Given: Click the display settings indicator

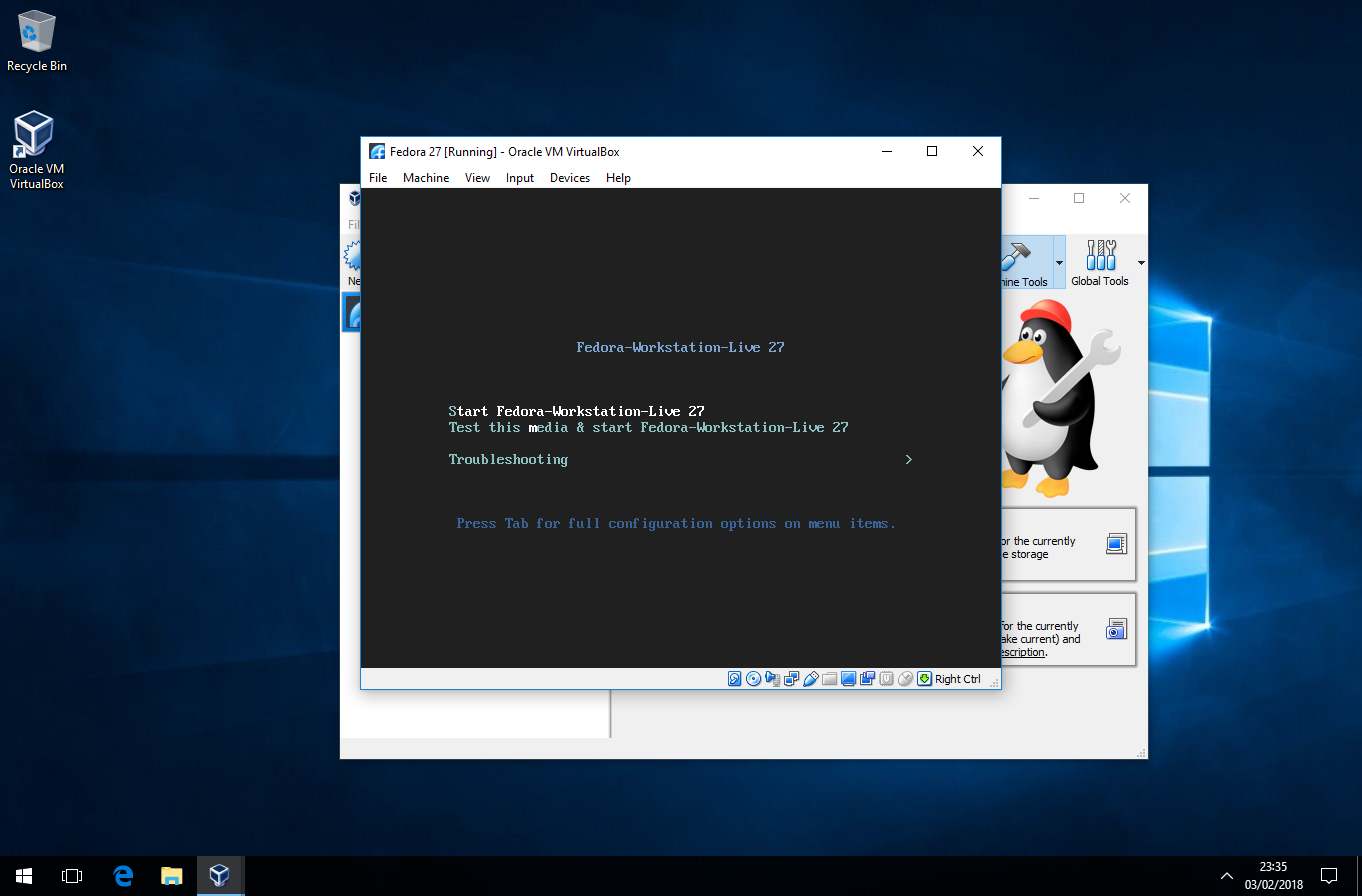Looking at the screenshot, I should 848,679.
